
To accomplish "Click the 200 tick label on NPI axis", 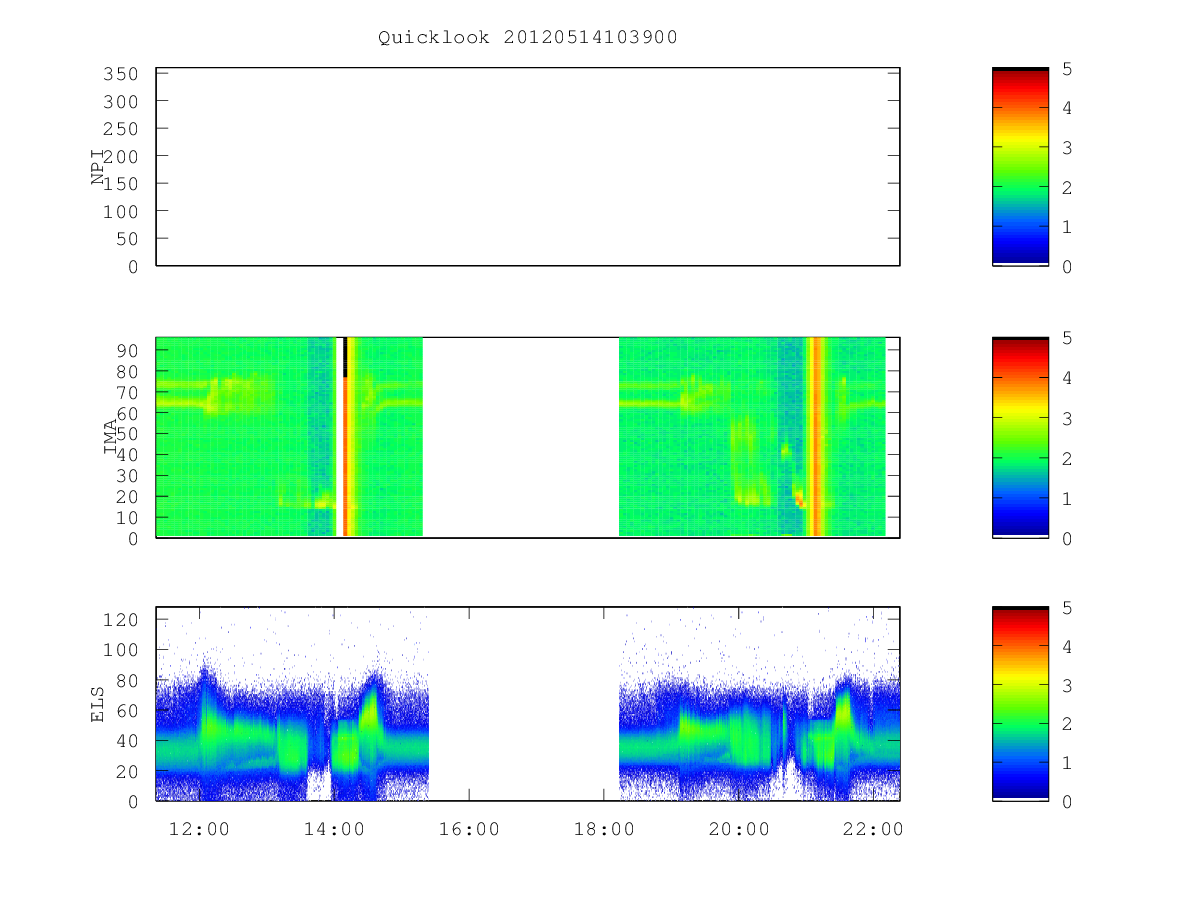I will click(x=122, y=156).
